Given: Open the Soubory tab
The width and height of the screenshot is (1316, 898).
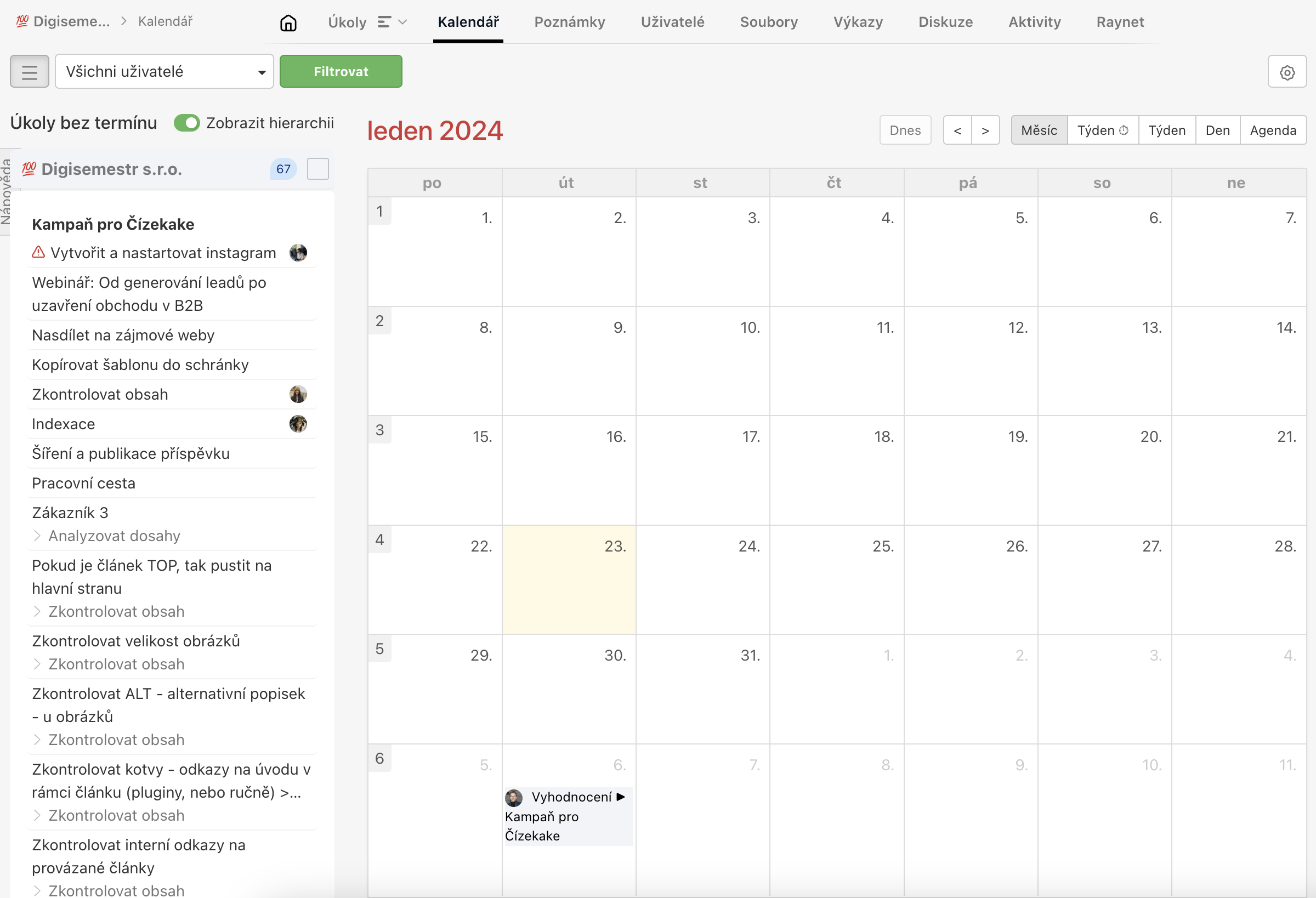Looking at the screenshot, I should (x=768, y=22).
